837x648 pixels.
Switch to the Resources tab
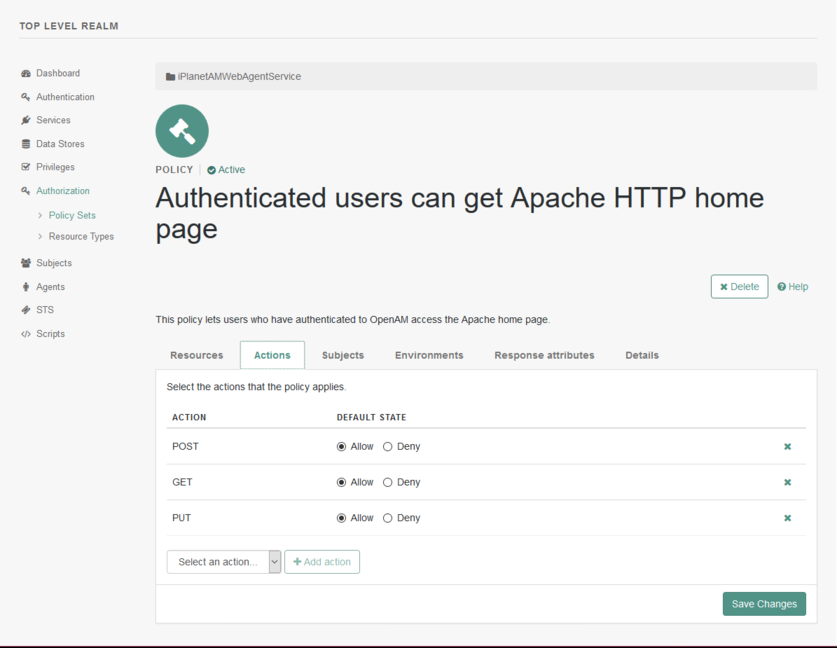[x=196, y=355]
